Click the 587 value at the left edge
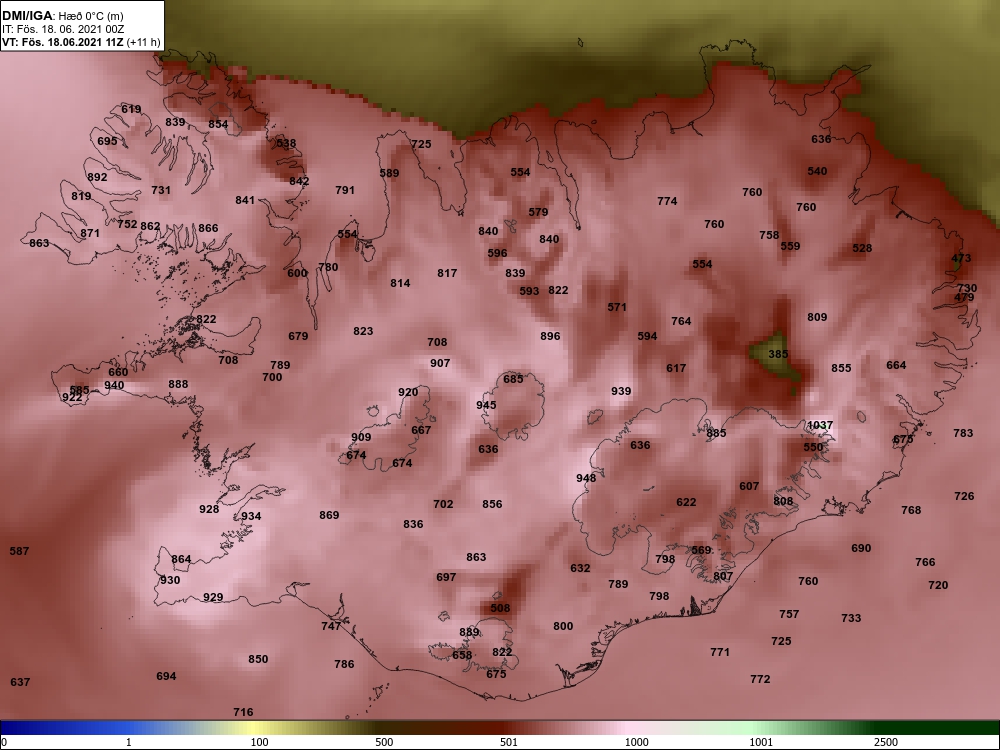 (19, 550)
